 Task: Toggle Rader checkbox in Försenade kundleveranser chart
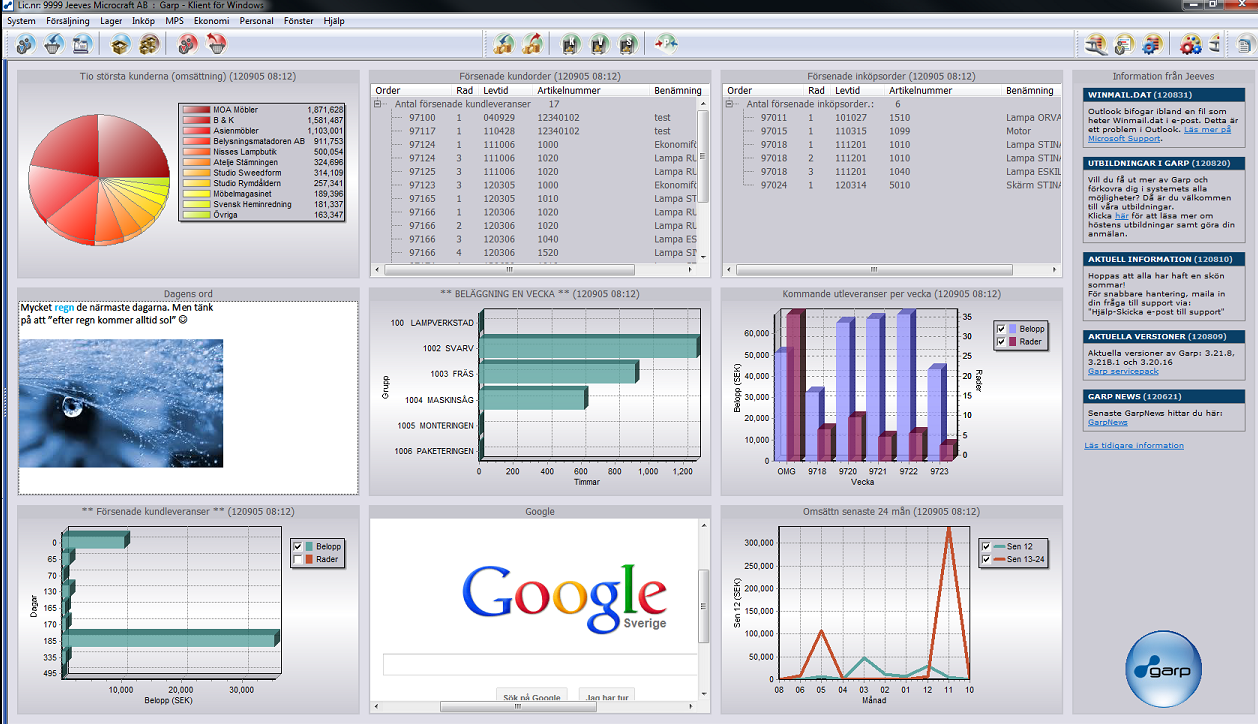pyautogui.click(x=297, y=560)
